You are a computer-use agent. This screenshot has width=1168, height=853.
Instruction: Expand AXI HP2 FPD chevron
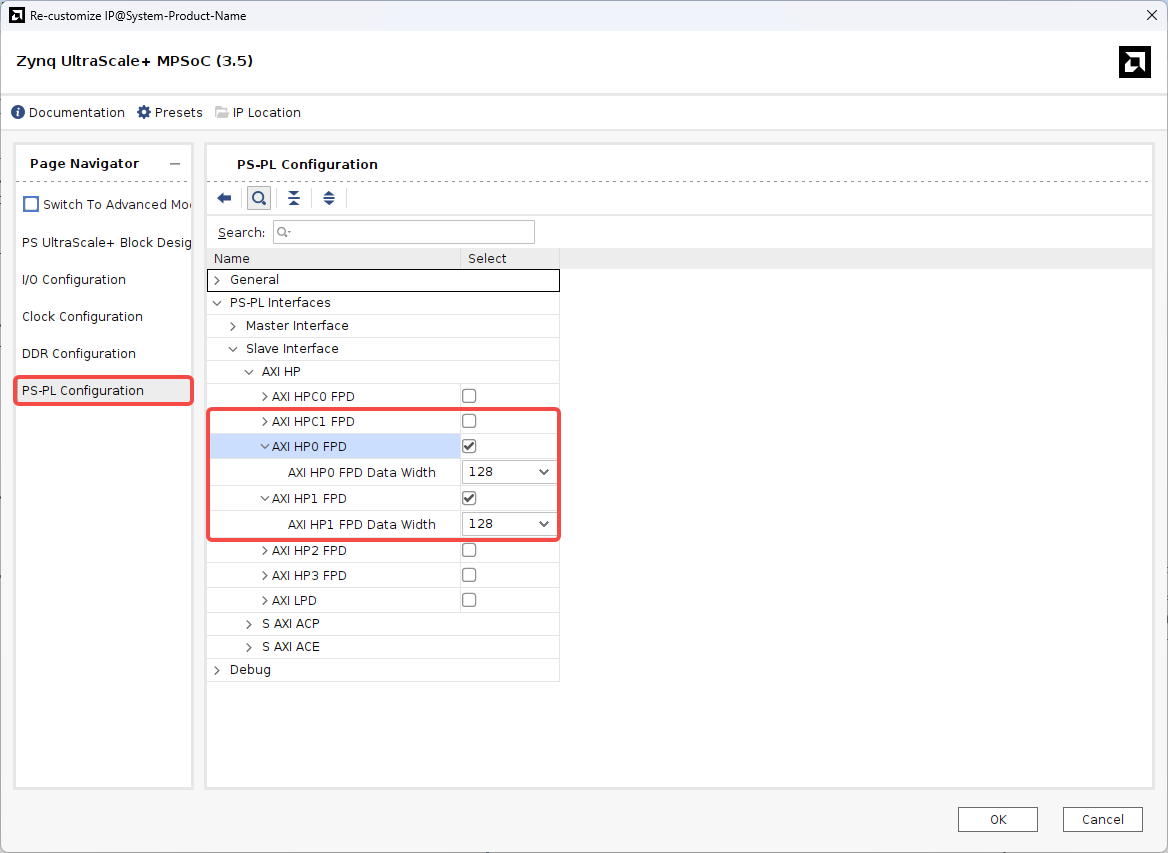(x=264, y=551)
